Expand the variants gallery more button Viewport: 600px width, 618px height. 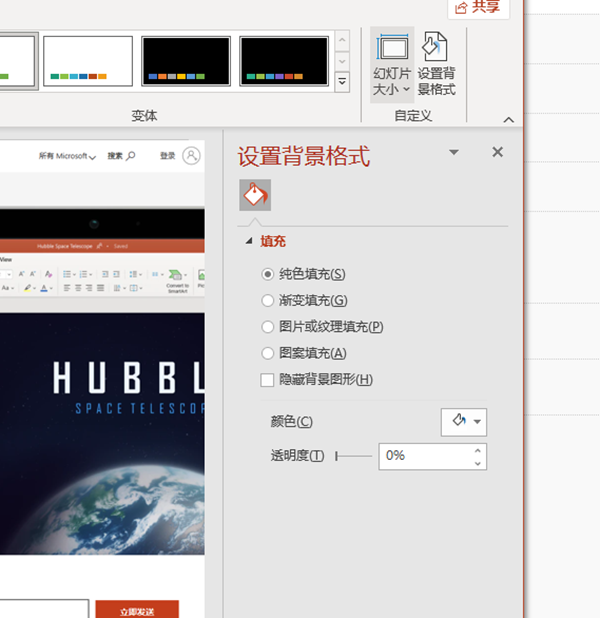342,82
